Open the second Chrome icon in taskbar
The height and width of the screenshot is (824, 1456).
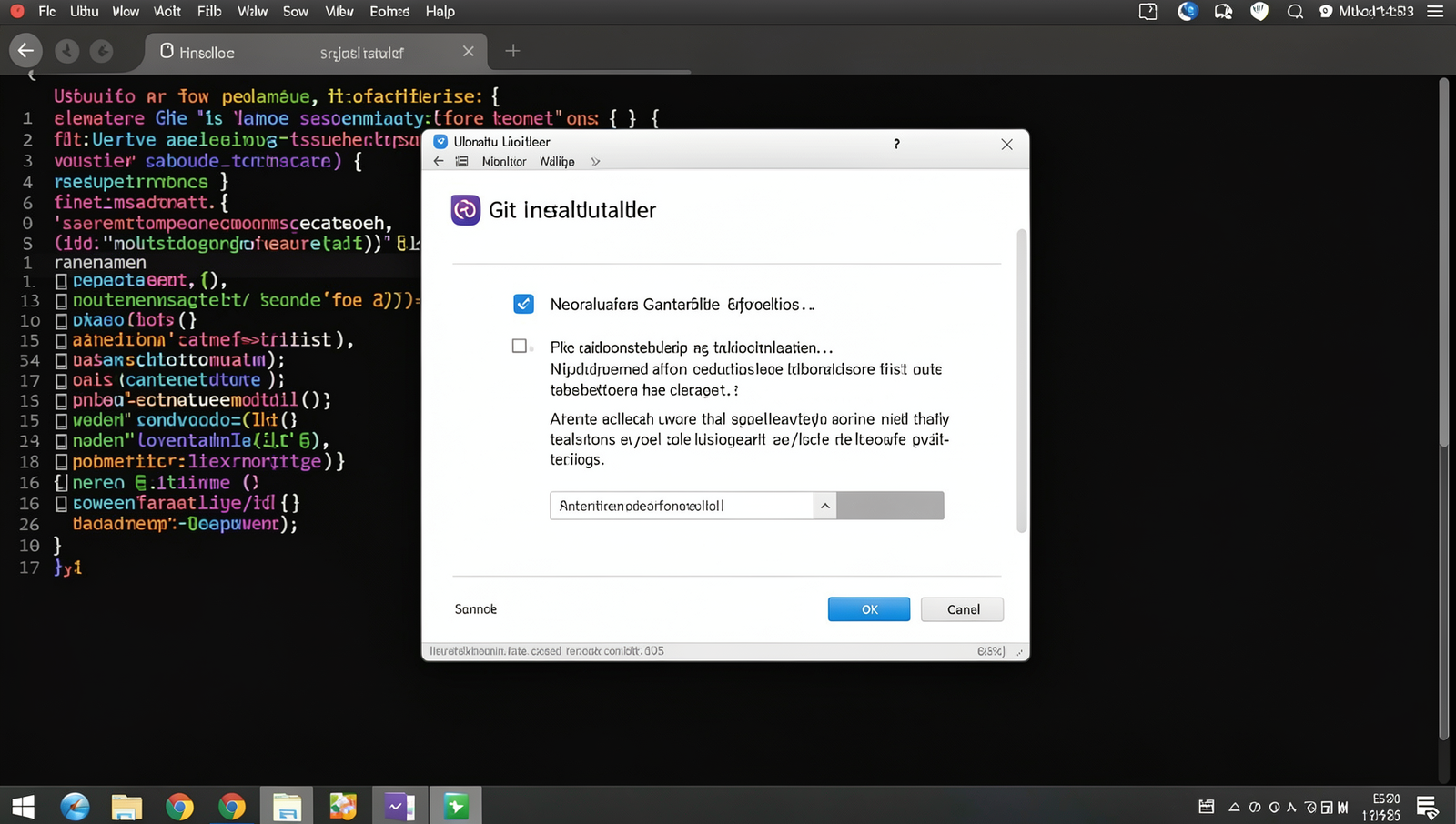[232, 807]
